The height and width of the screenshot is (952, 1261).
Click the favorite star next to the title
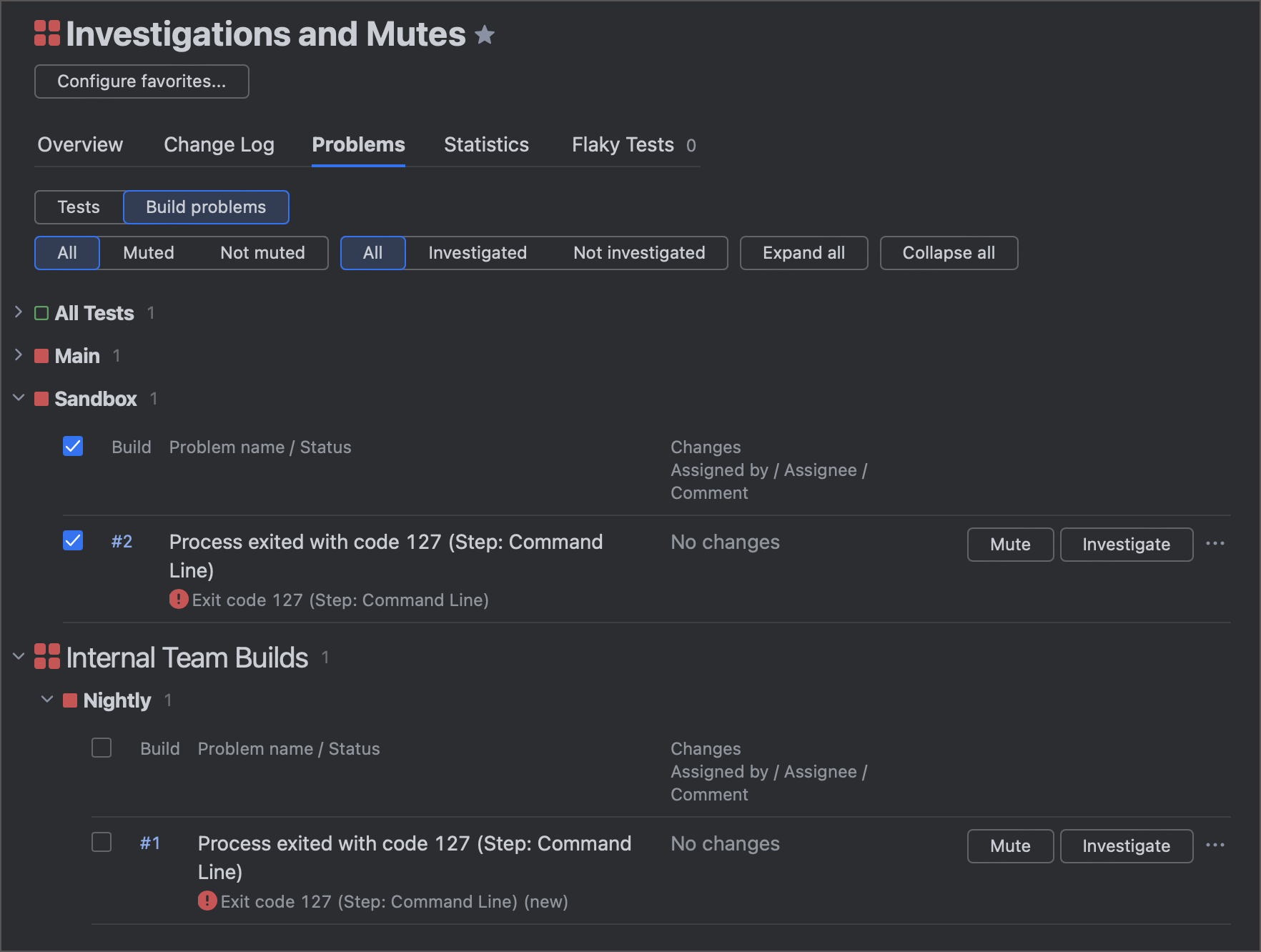click(x=485, y=34)
